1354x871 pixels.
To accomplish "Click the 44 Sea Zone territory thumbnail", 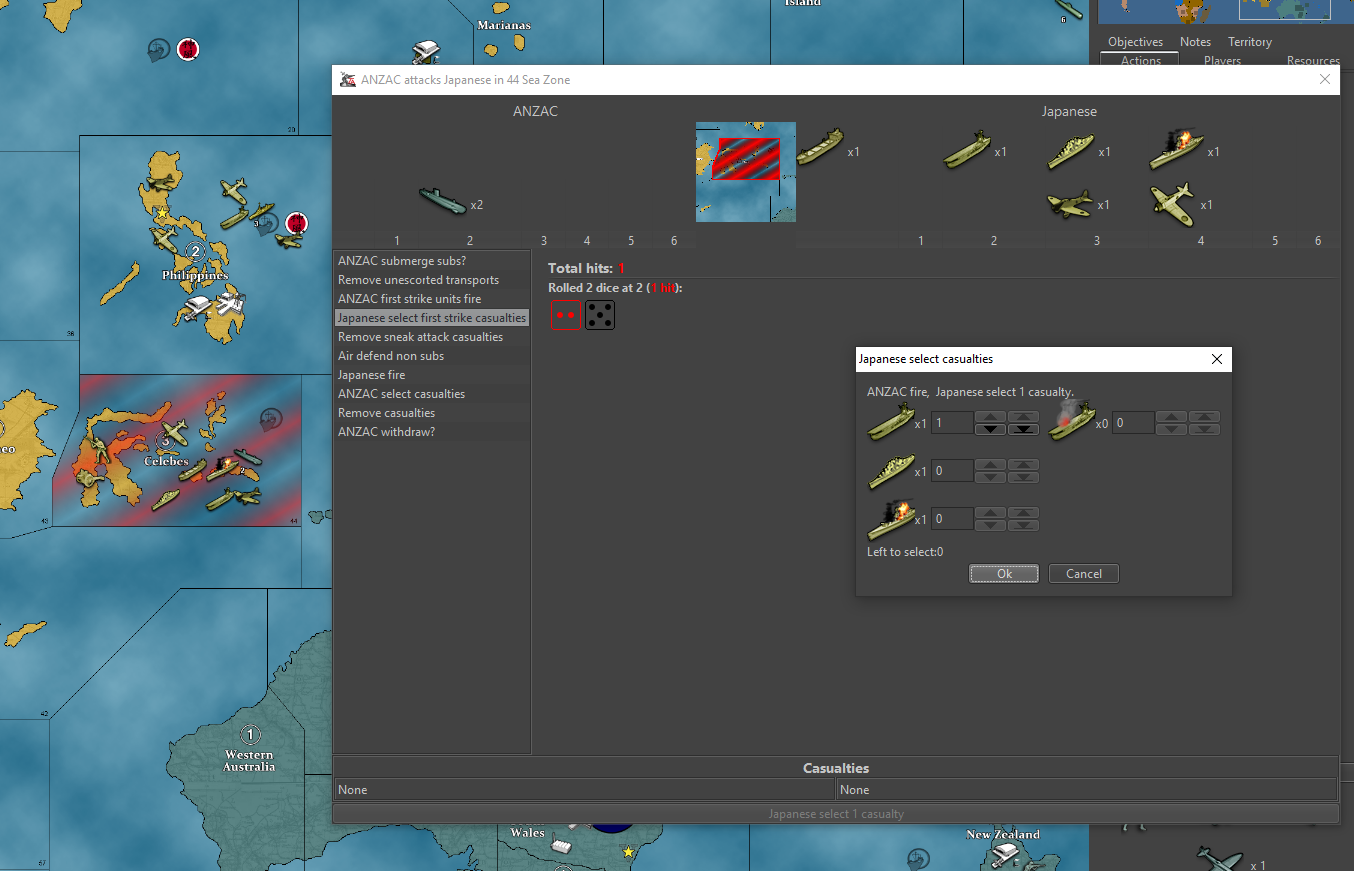I will click(x=746, y=172).
